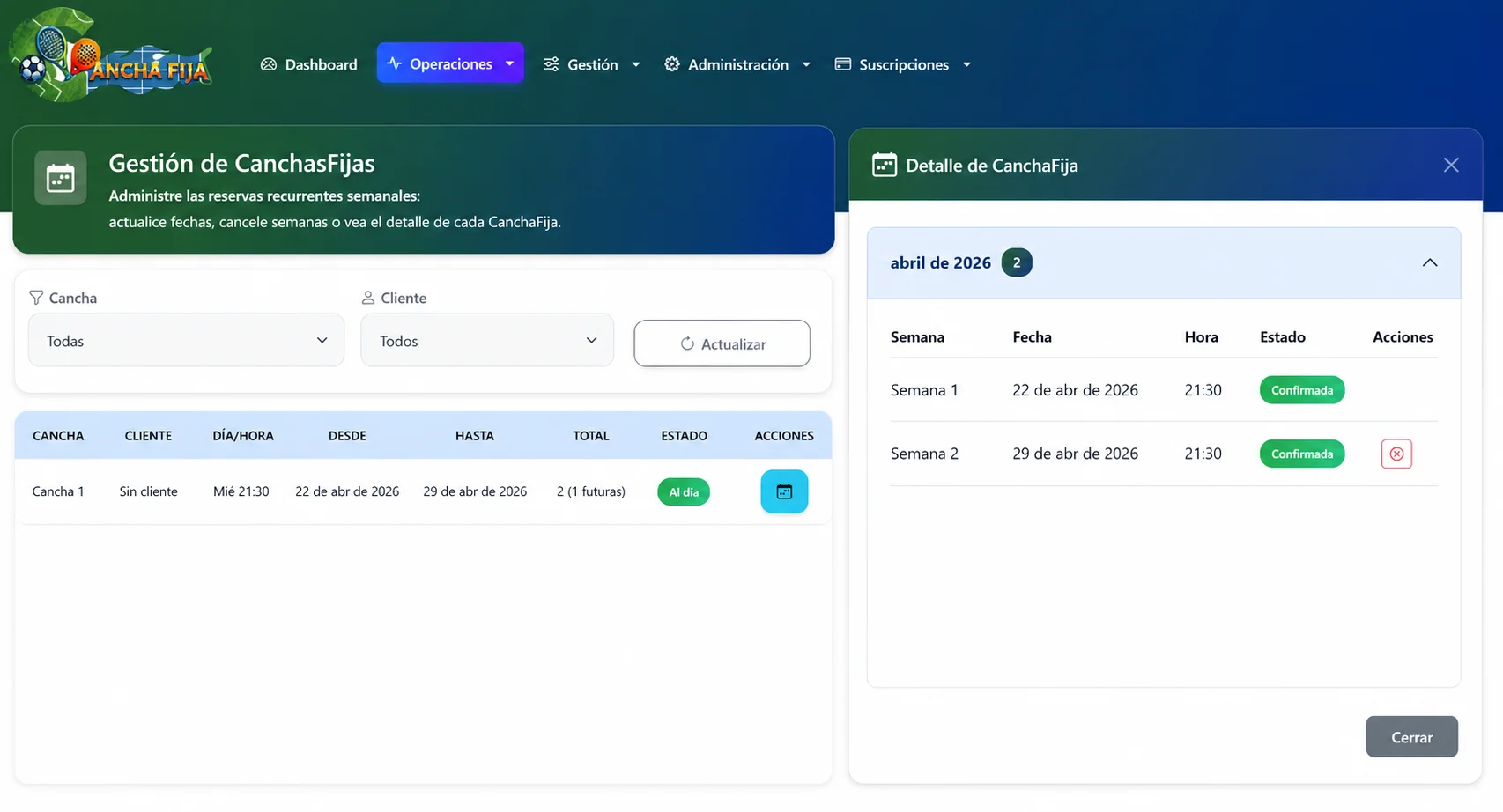Click the 29 de abr de 2026 detail date

pyautogui.click(x=1075, y=454)
